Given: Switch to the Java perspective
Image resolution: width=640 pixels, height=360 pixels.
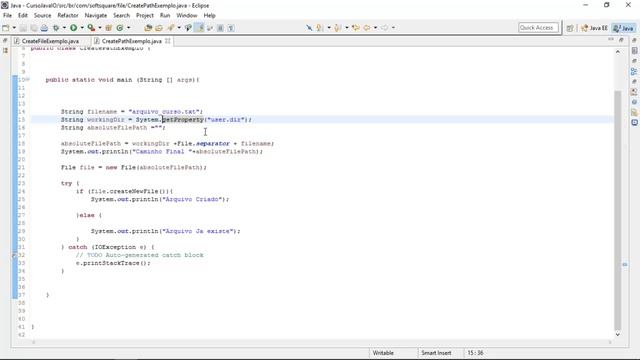Looking at the screenshot, I should (x=624, y=28).
